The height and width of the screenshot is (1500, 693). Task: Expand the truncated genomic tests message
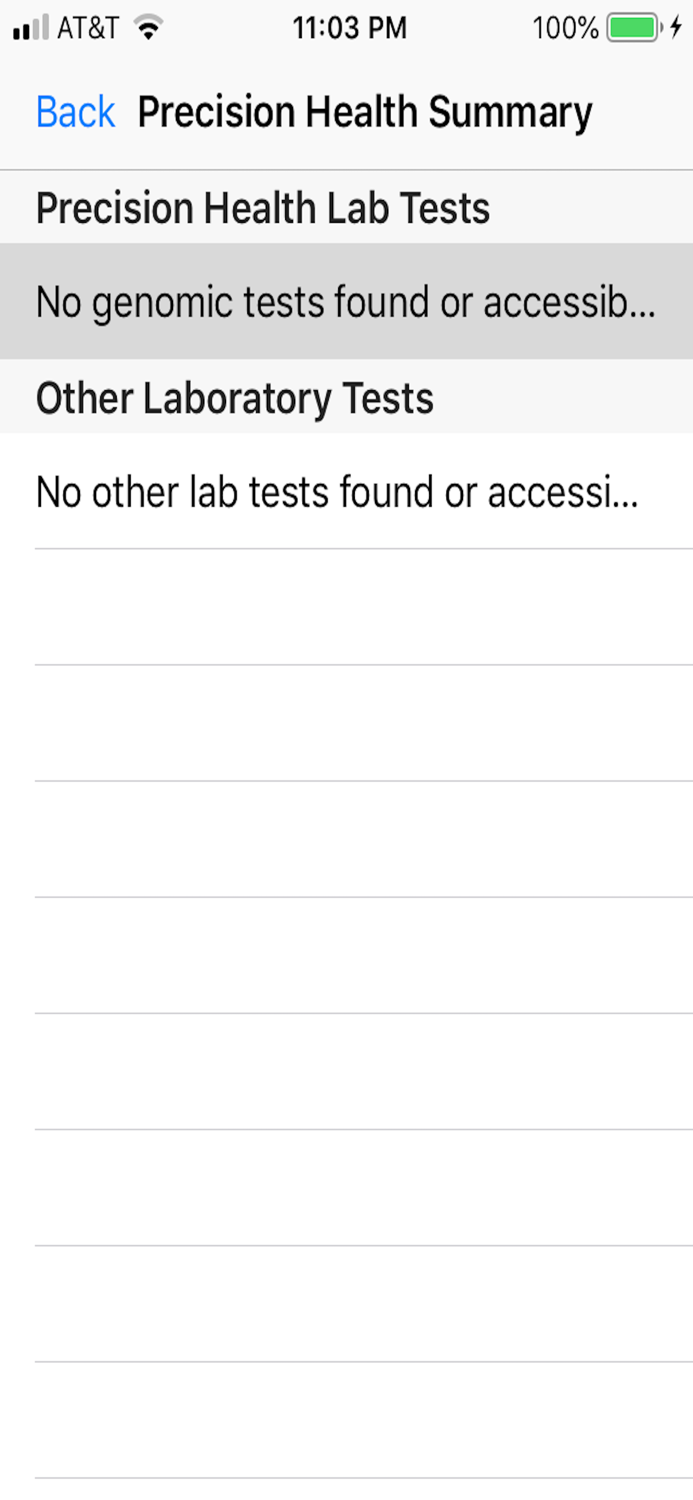(346, 300)
